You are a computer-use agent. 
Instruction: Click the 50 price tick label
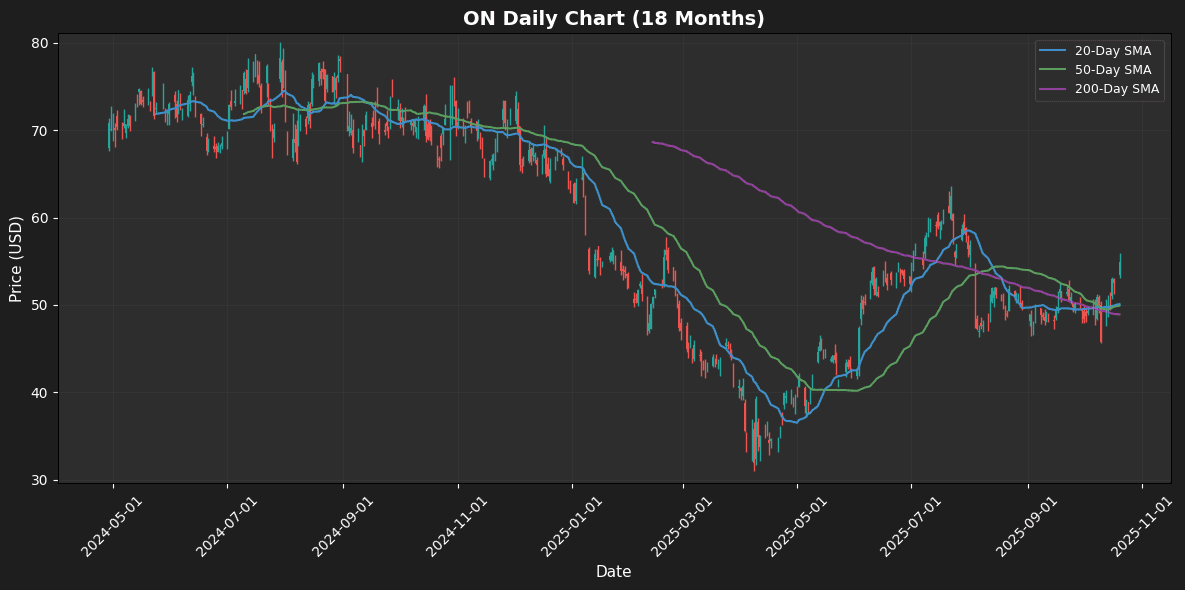pyautogui.click(x=40, y=306)
